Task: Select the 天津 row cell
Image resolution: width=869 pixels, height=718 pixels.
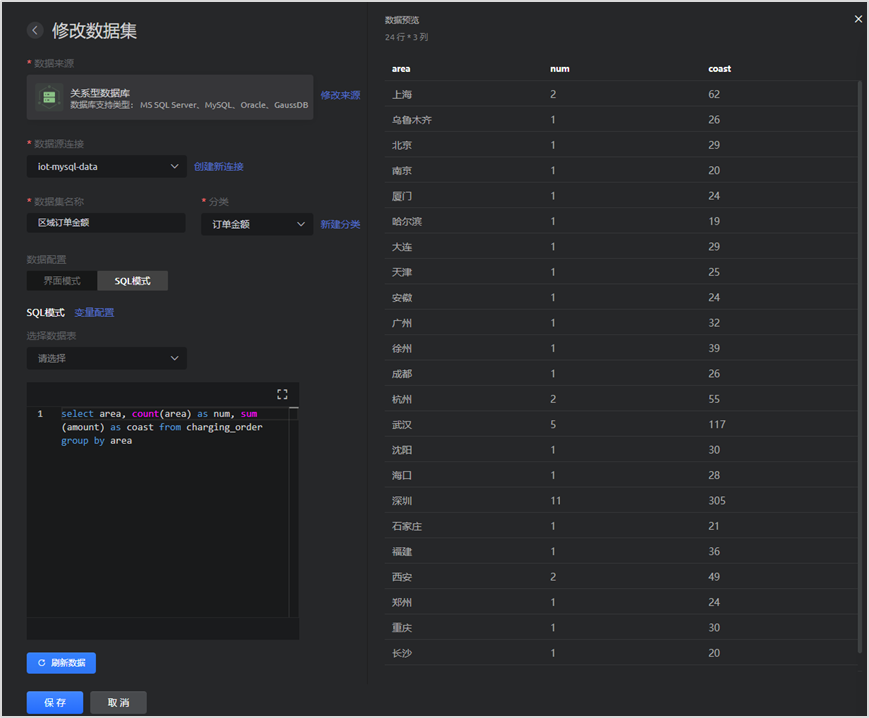Action: click(x=402, y=273)
